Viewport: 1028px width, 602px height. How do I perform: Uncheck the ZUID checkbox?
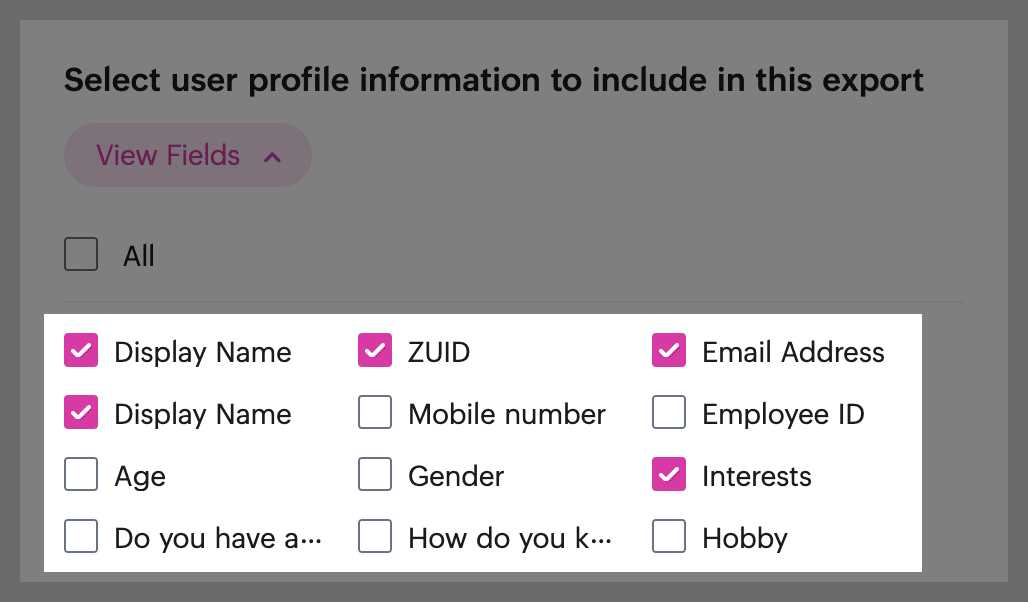click(375, 350)
